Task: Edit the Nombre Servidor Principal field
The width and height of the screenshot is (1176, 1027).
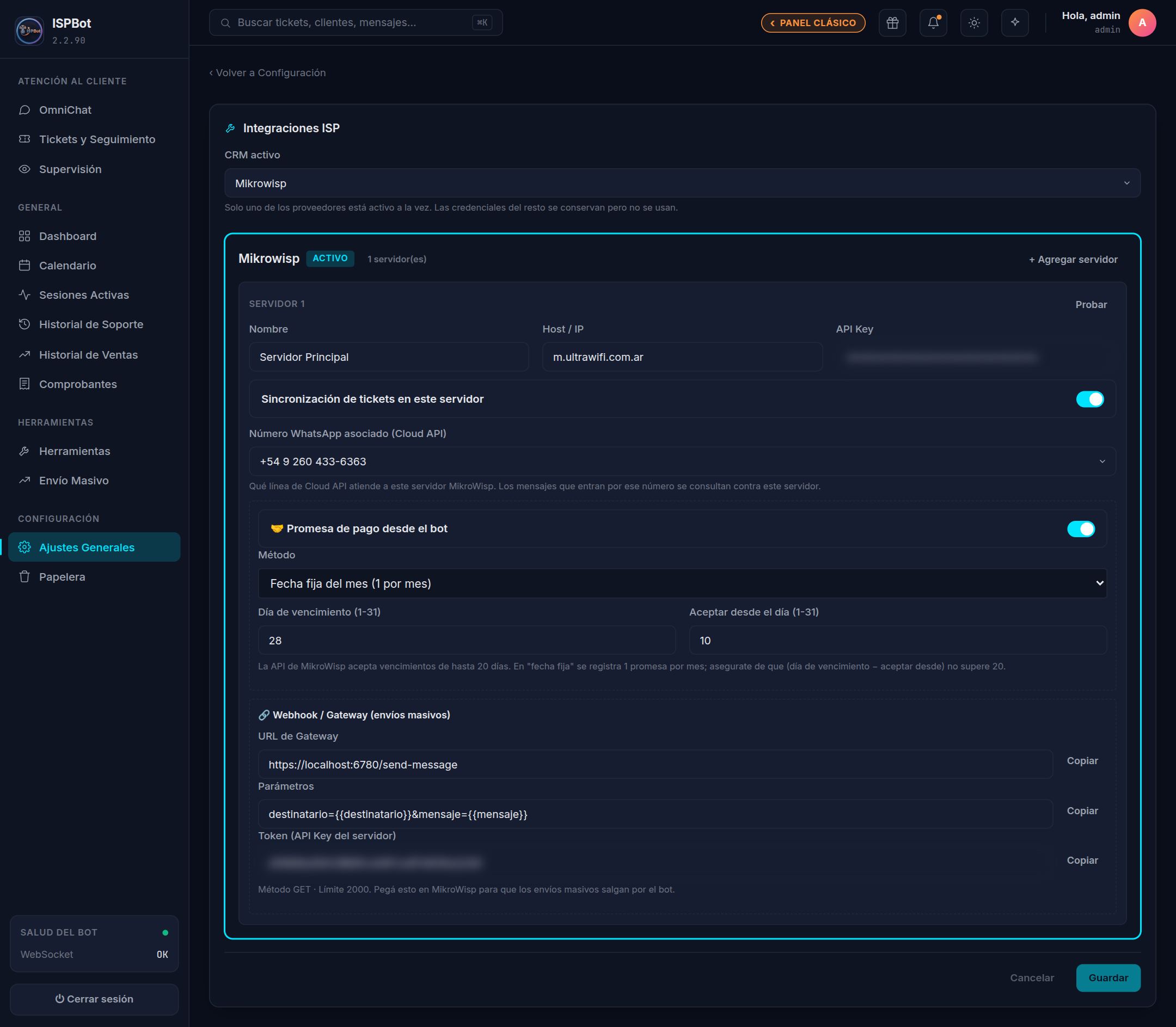Action: tap(389, 357)
